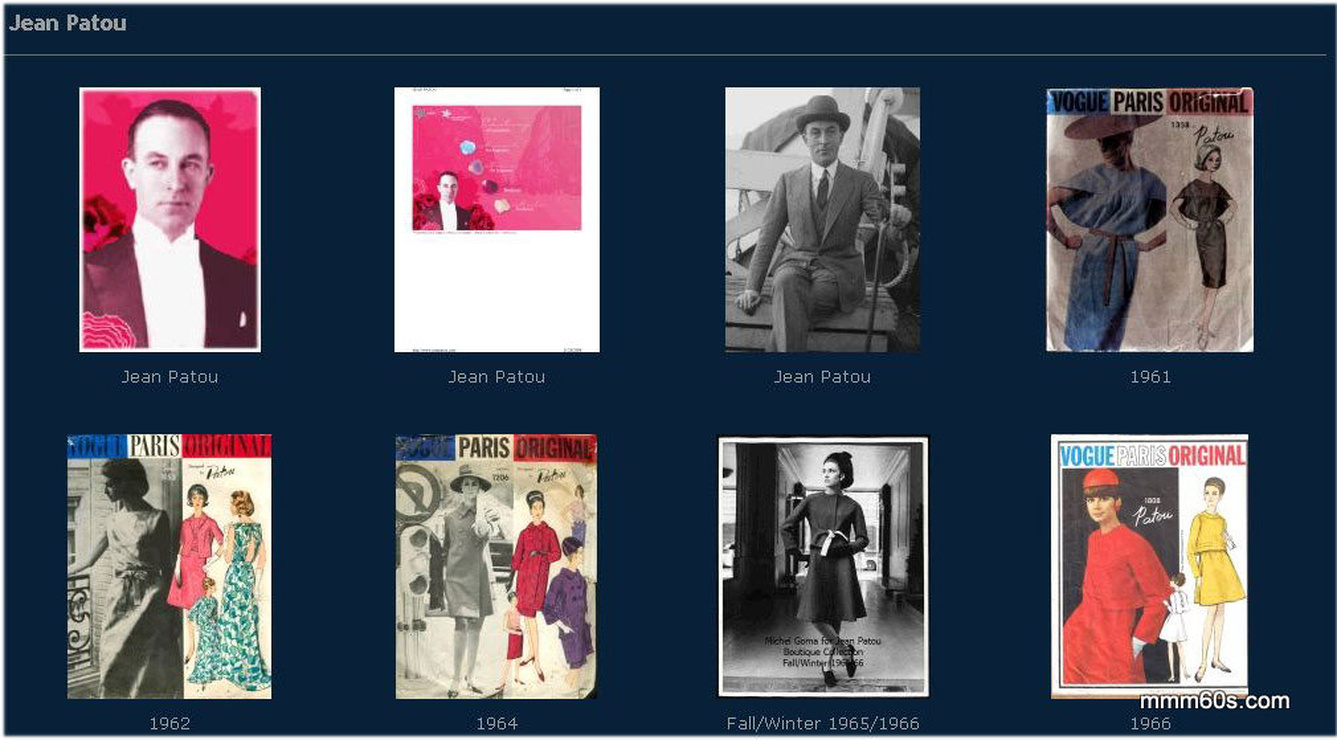The image size is (1337, 740).
Task: Open the pink Jean Patou portrait thumbnail
Action: [170, 220]
